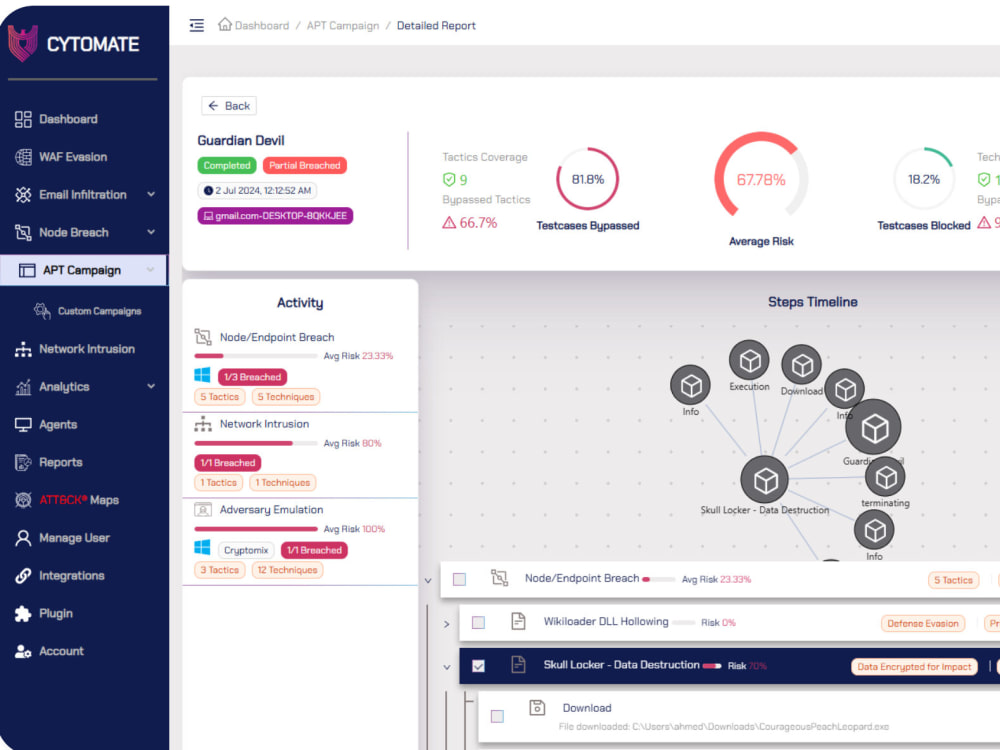Click the Node/Endpoint Breach activity icon
This screenshot has width=1000, height=750.
[203, 337]
